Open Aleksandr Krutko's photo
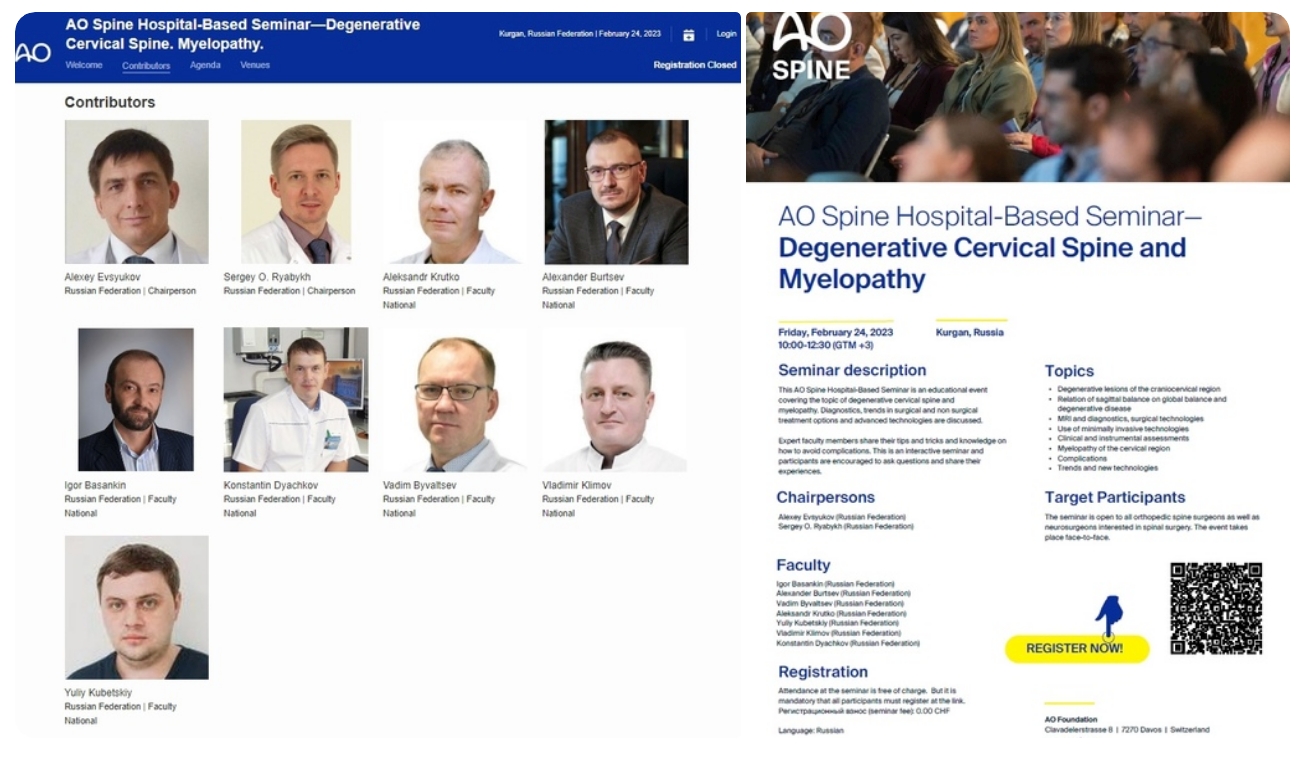The image size is (1308, 762). click(x=455, y=192)
